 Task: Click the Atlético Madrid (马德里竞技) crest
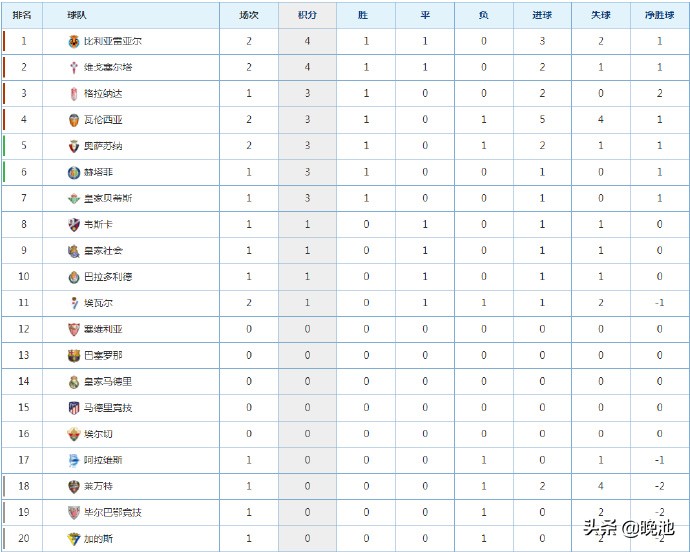tap(74, 407)
